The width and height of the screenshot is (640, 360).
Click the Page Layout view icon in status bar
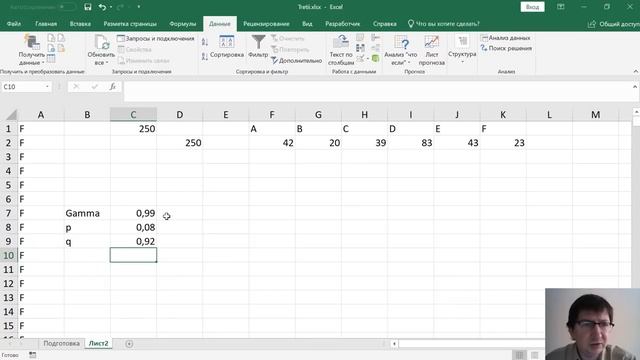(534, 355)
